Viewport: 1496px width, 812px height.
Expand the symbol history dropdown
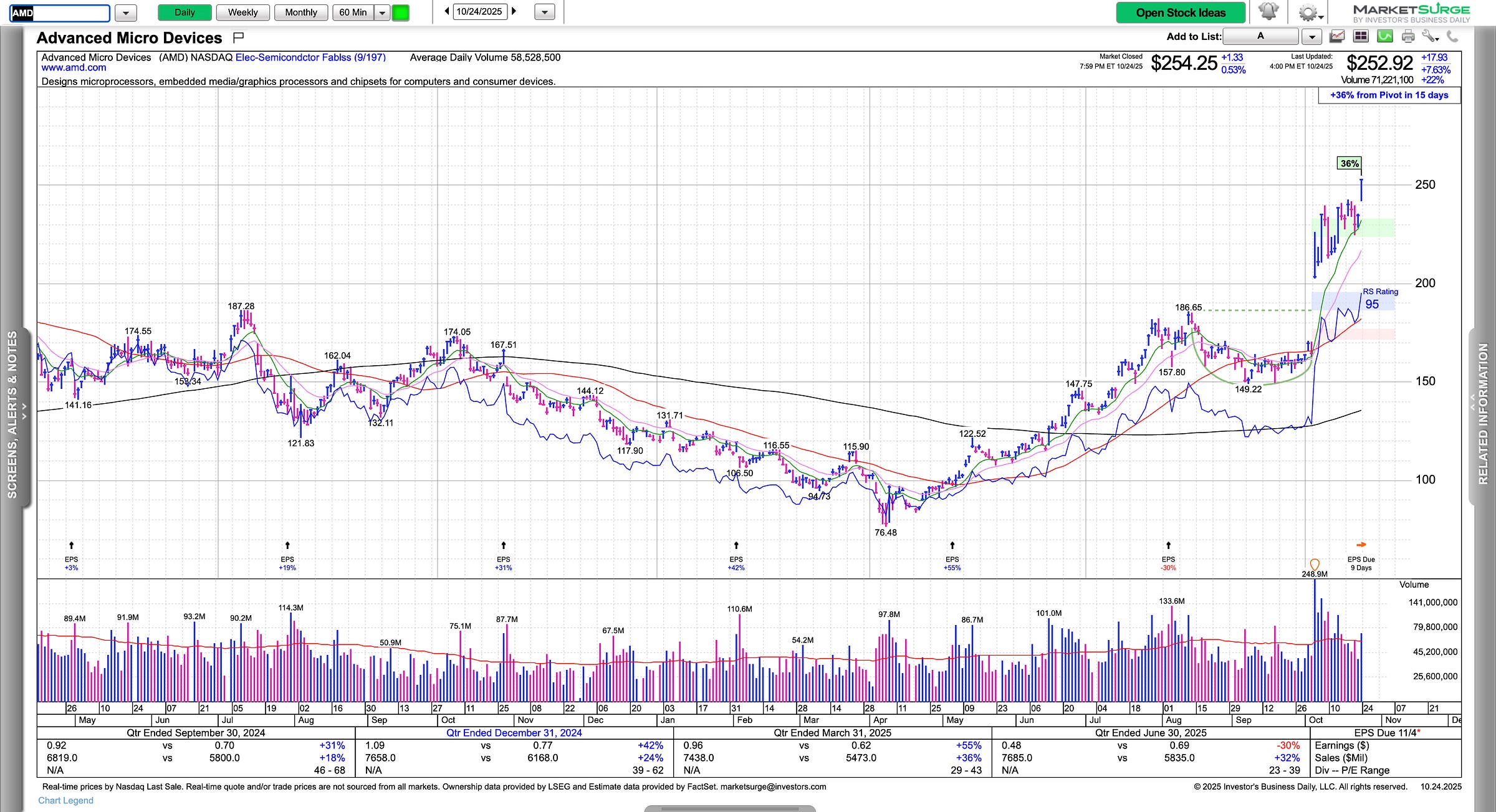coord(125,12)
